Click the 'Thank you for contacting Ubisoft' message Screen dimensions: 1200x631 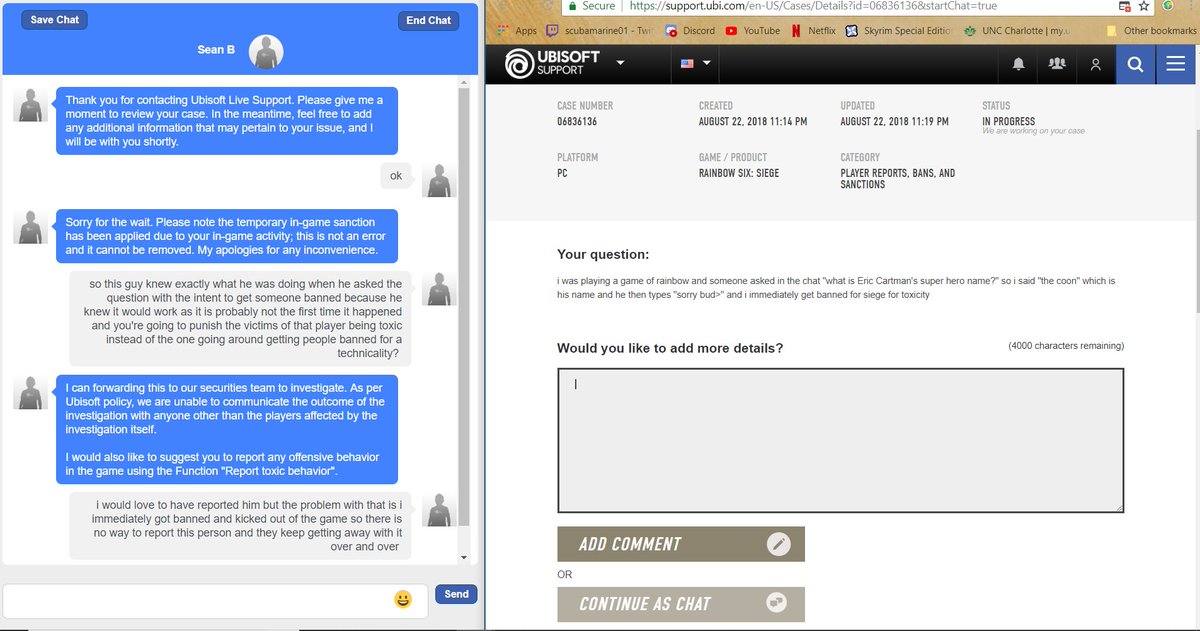[225, 121]
